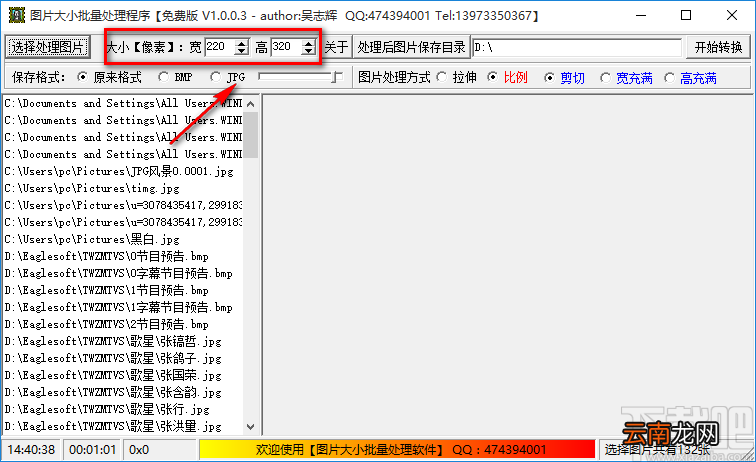Decrease height with down spinner arrow
This screenshot has width=756, height=462.
click(309, 51)
